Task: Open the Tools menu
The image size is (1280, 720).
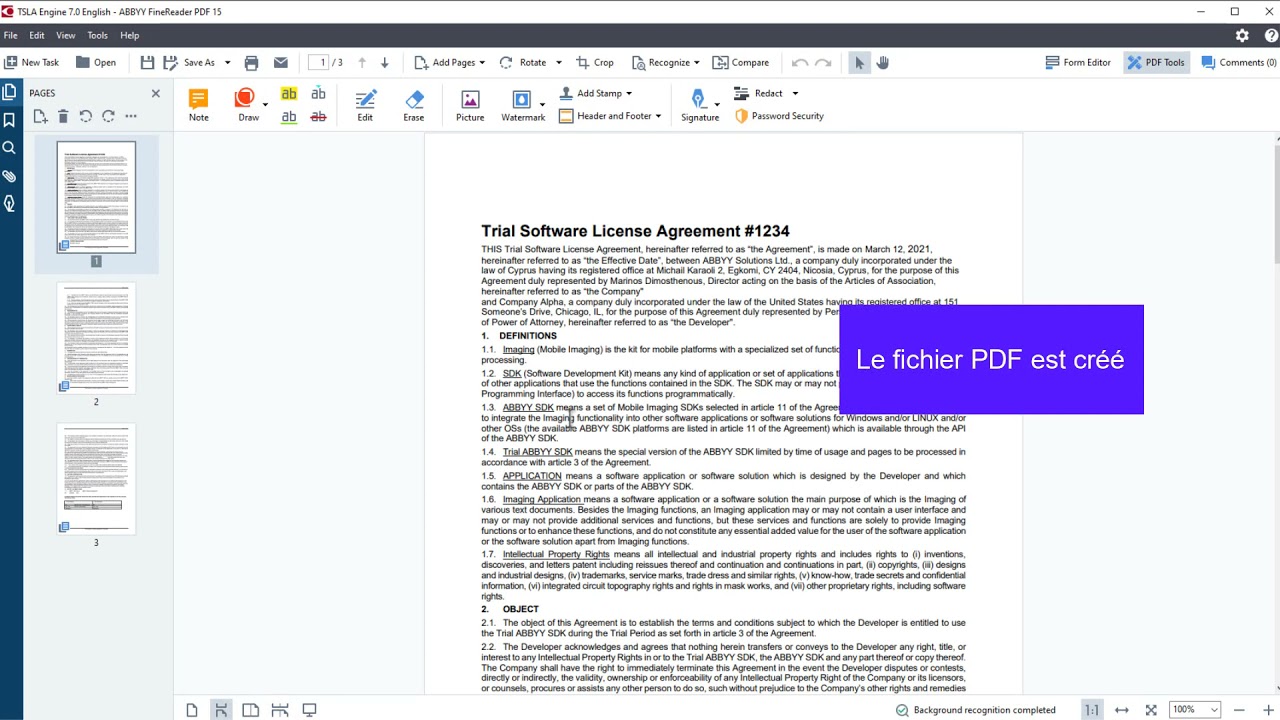Action: 97,35
